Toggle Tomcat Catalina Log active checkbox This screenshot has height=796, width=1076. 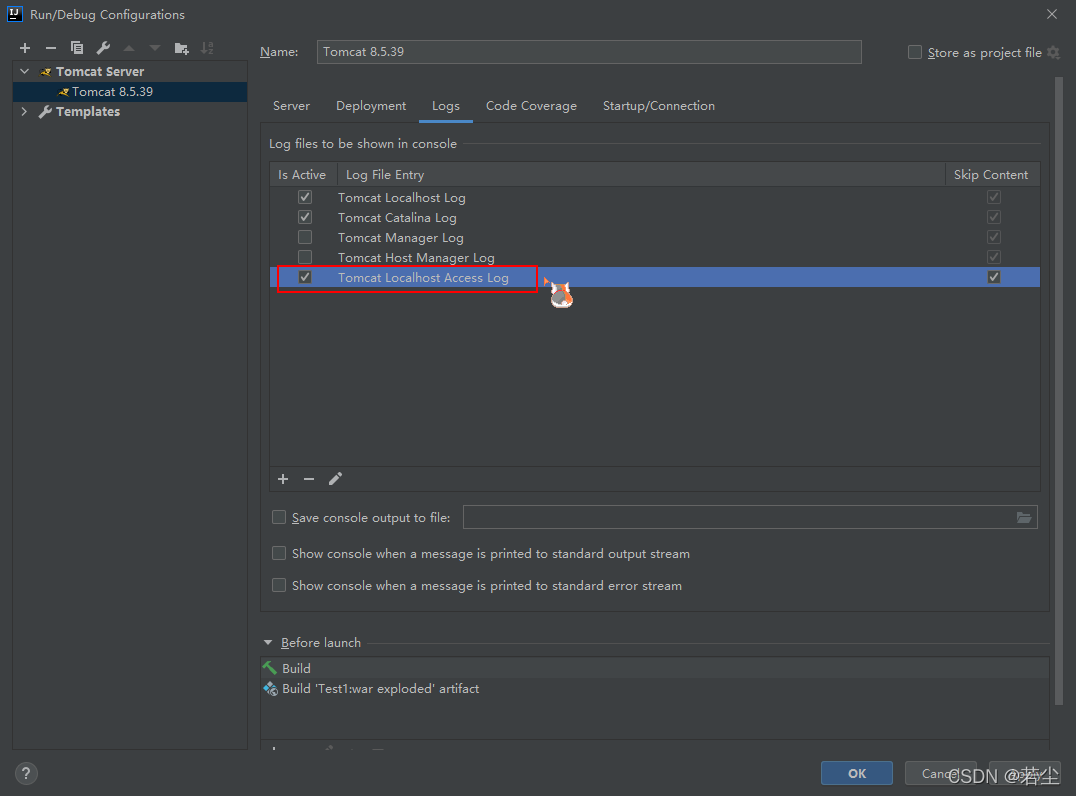tap(305, 217)
